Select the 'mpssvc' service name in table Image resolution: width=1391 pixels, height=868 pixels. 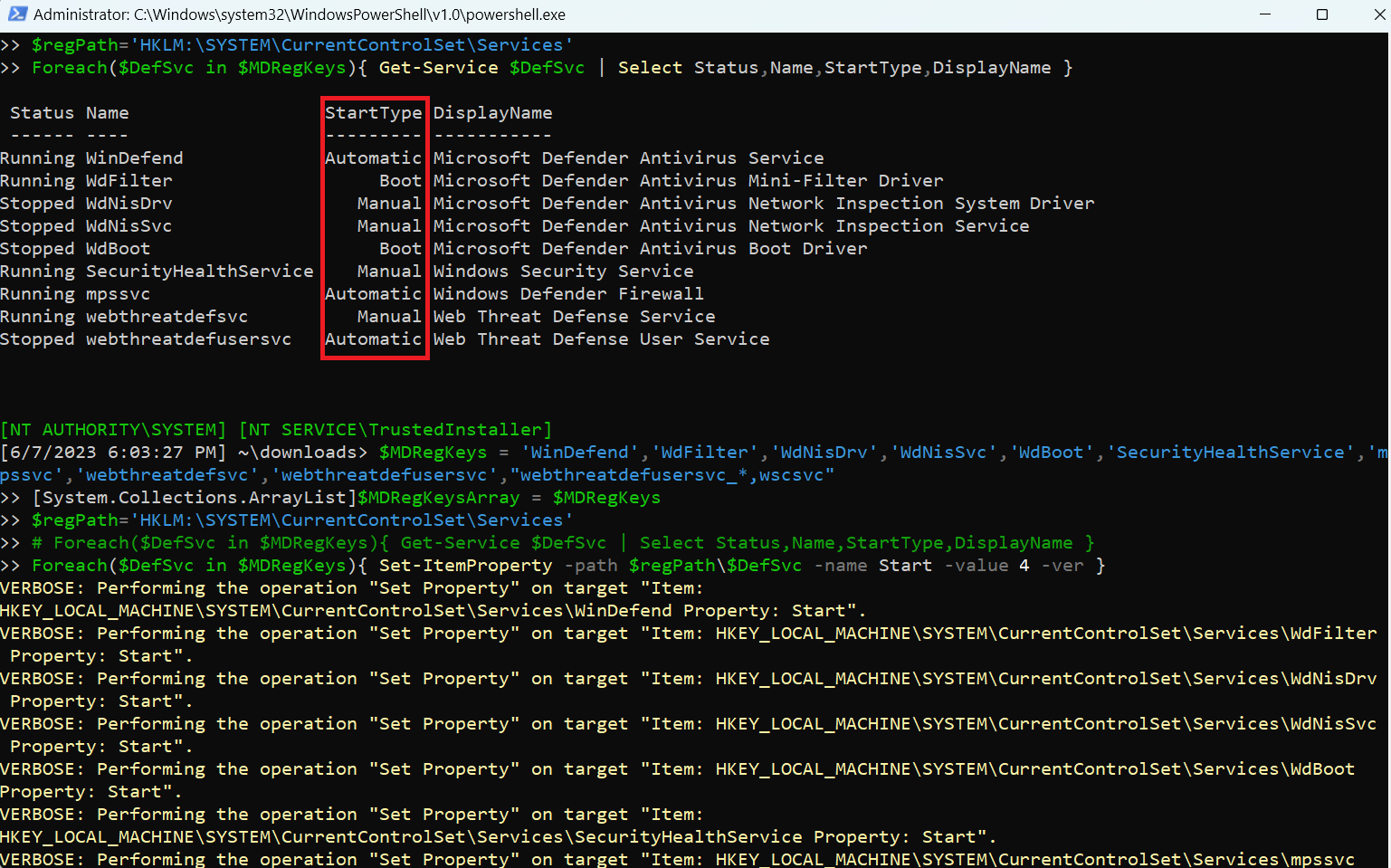tap(119, 294)
